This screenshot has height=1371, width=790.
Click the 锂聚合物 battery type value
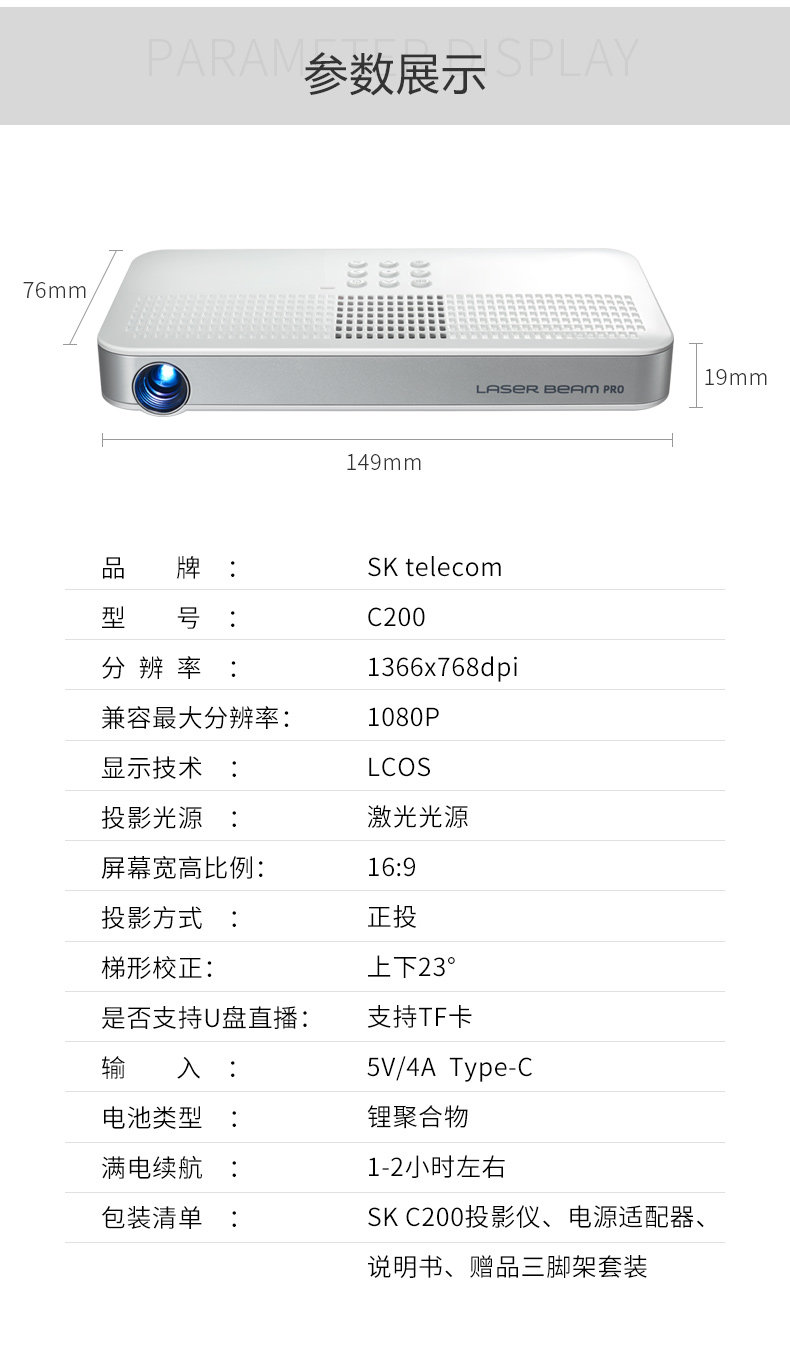click(x=417, y=1117)
